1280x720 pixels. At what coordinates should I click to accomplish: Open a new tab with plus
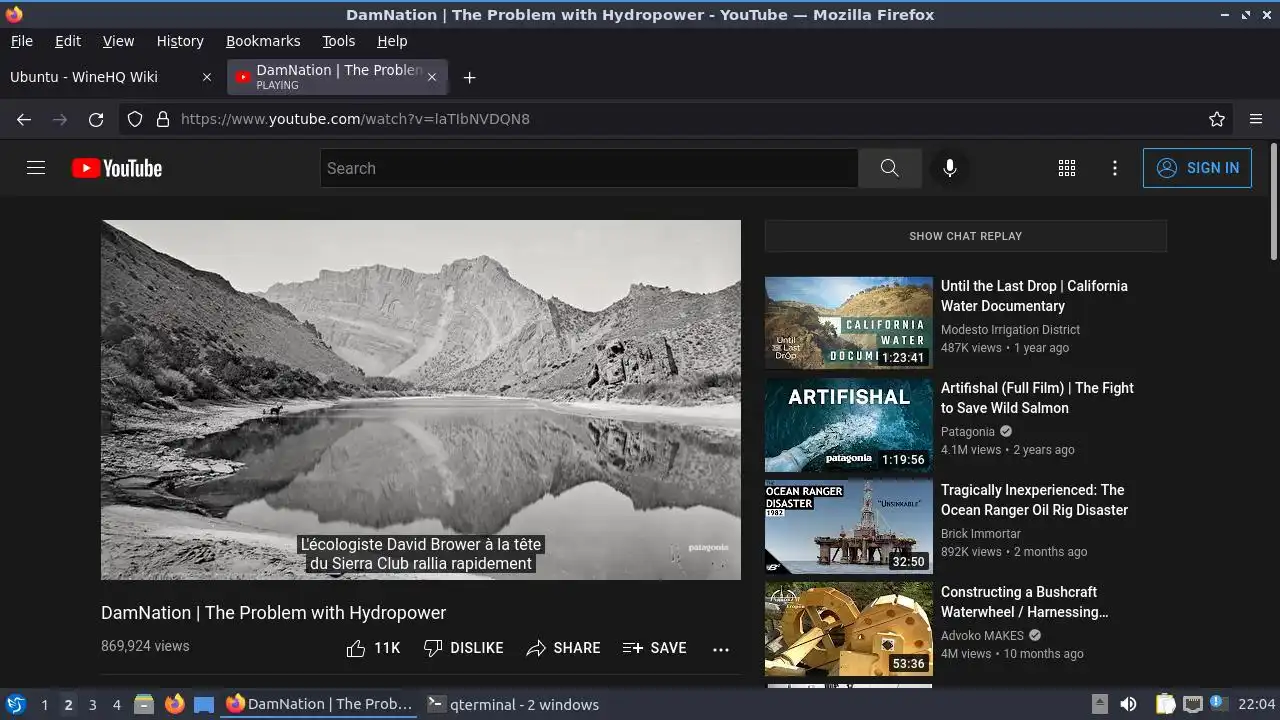point(469,77)
